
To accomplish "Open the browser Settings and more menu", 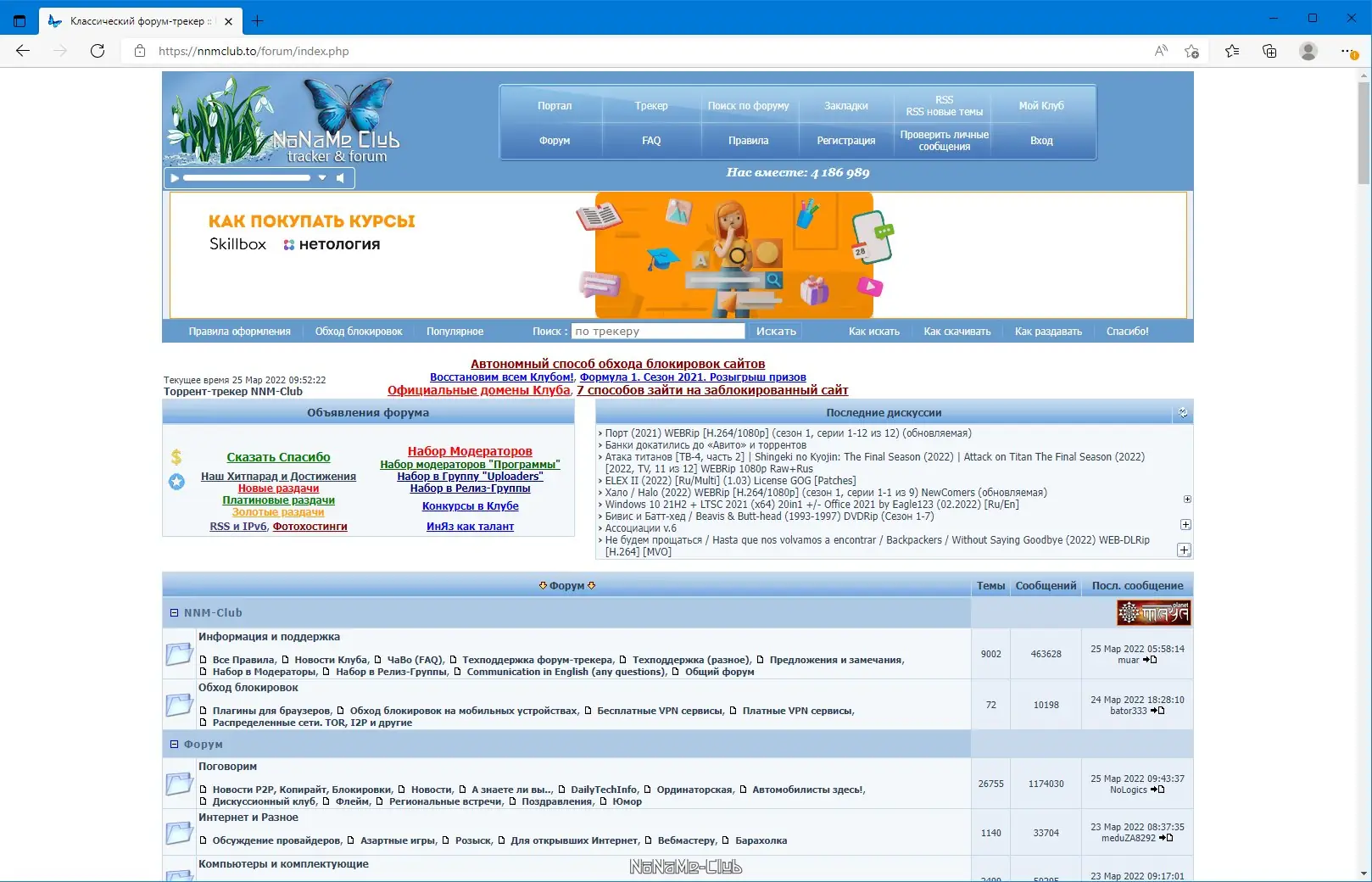I will [1348, 51].
